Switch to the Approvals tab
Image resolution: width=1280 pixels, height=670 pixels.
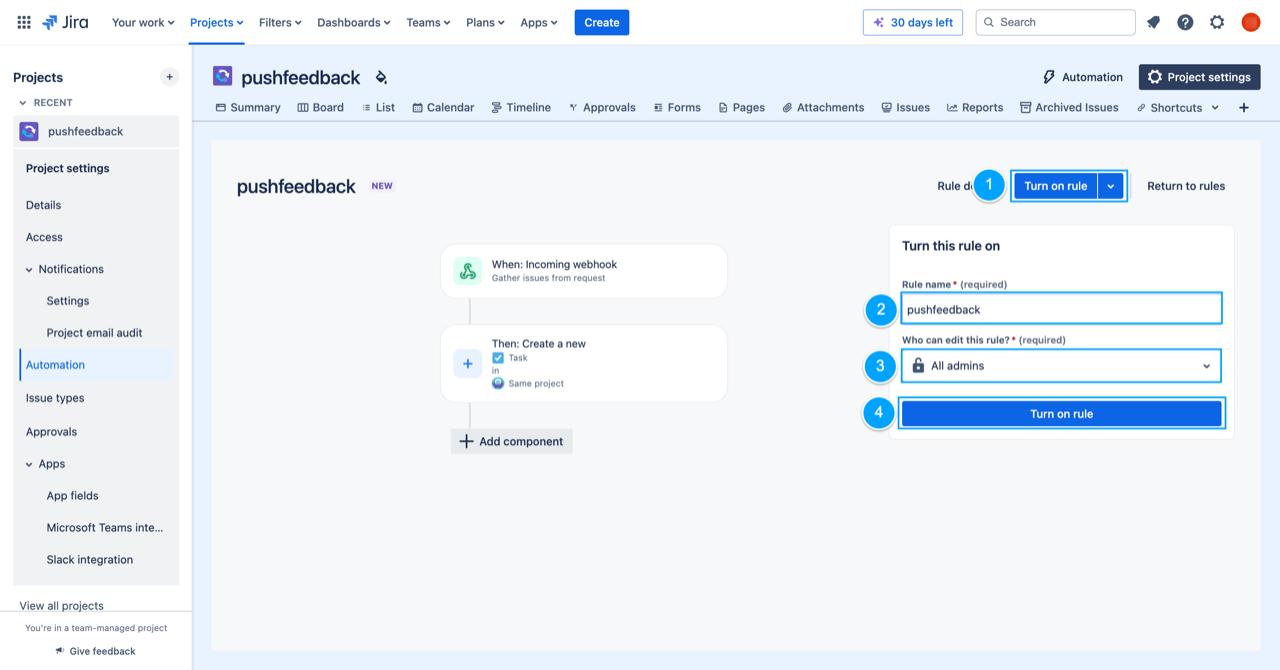[602, 107]
